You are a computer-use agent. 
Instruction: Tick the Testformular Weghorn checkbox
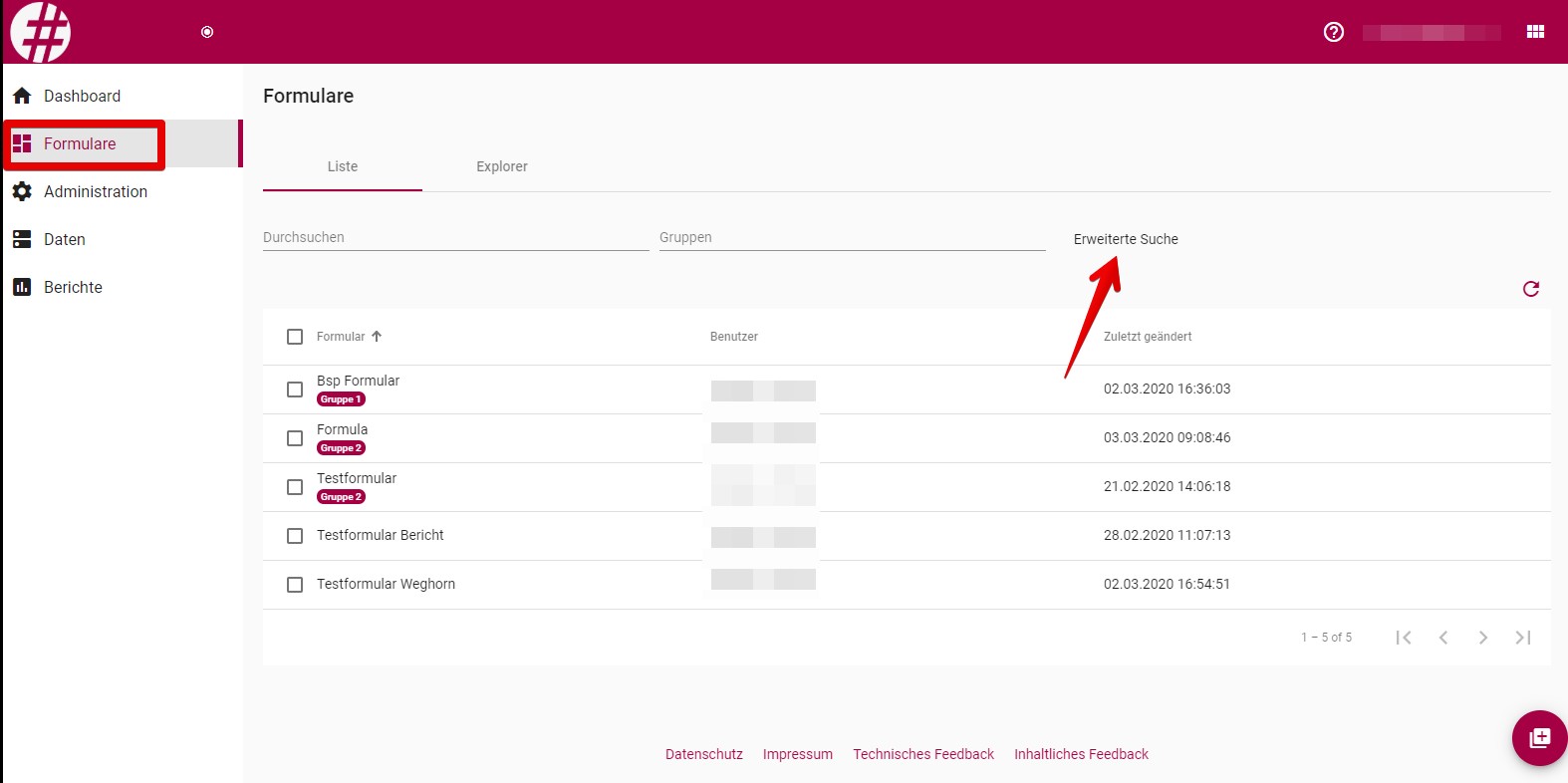tap(295, 585)
